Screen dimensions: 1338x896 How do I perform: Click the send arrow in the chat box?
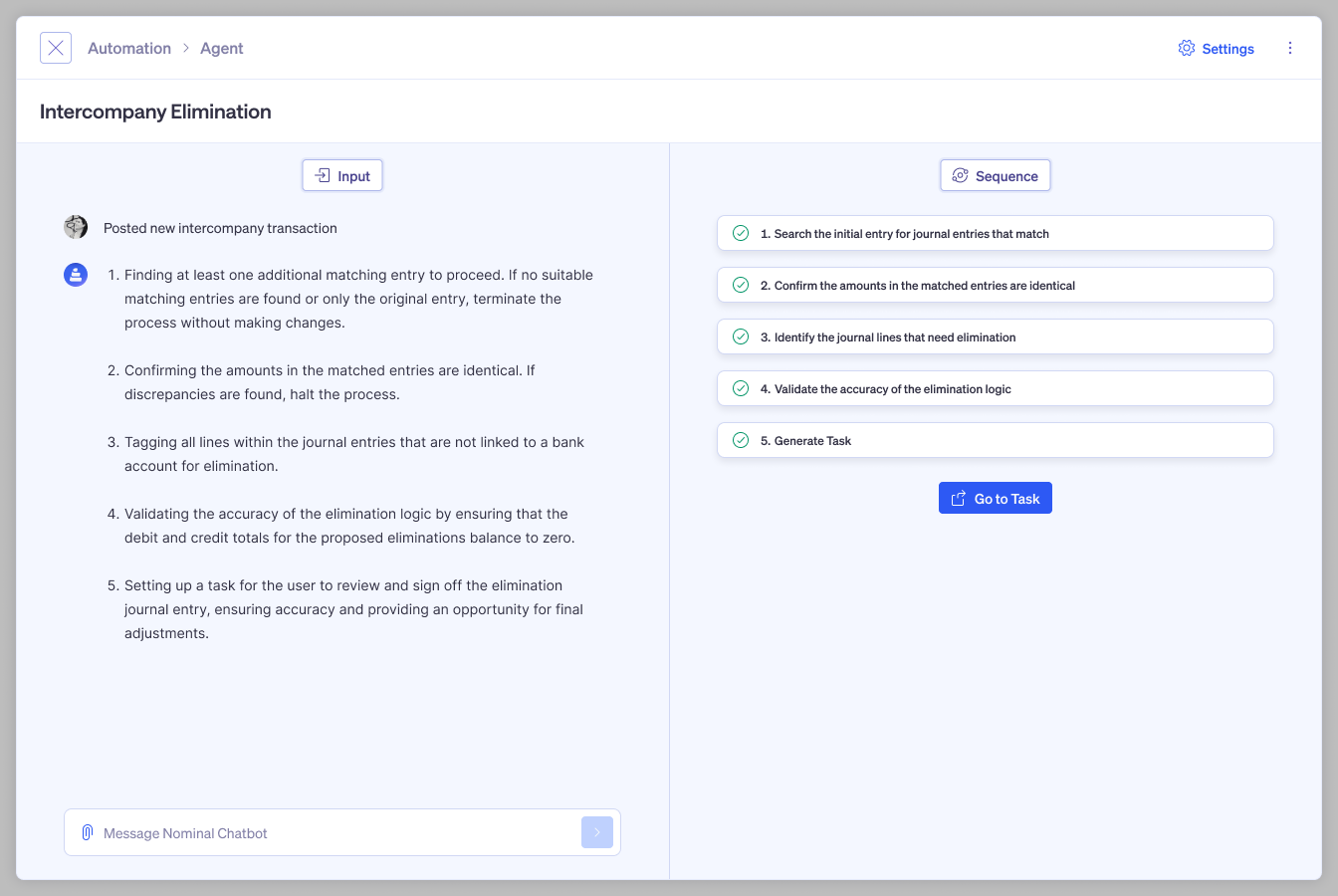click(597, 832)
